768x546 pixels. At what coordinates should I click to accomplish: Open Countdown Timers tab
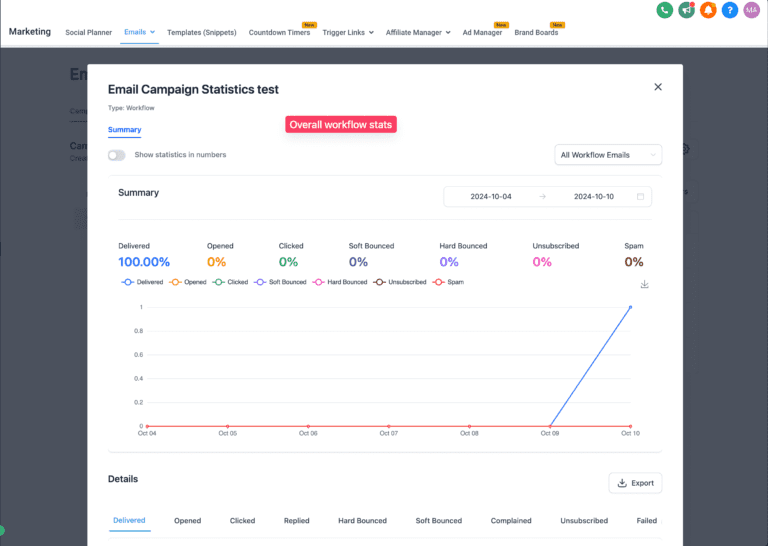[279, 32]
